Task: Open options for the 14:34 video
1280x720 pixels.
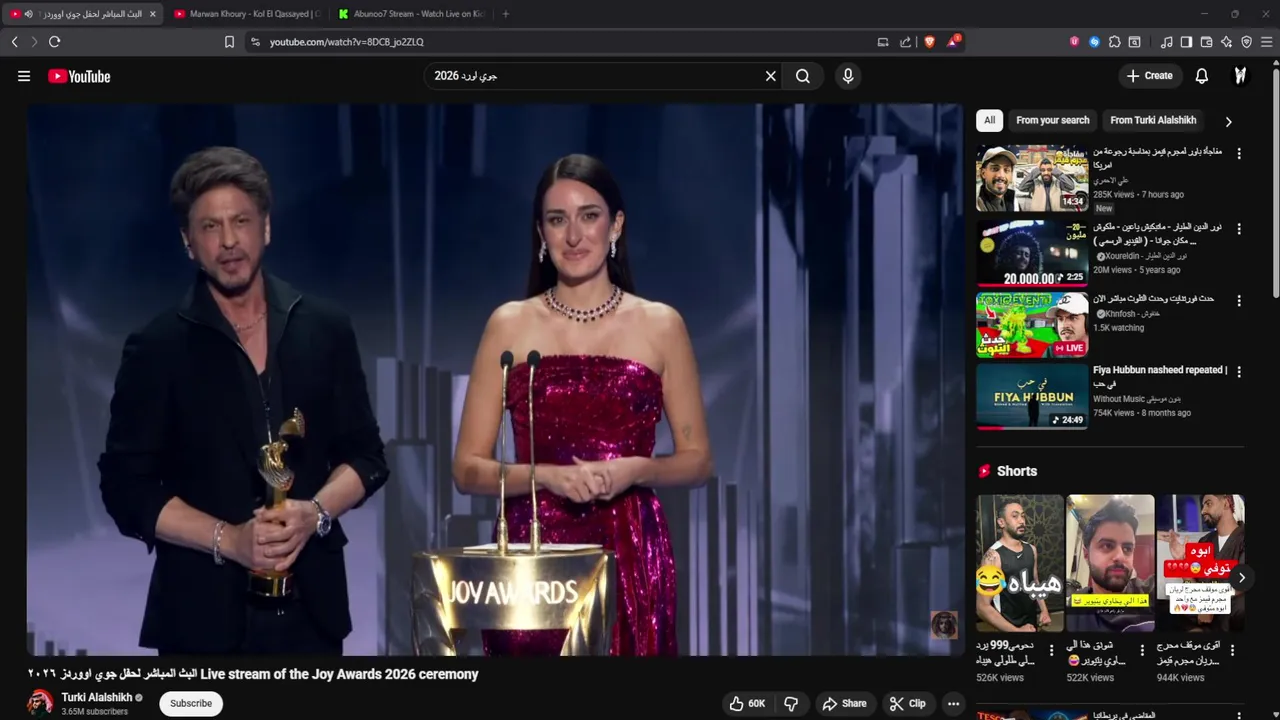Action: tap(1239, 154)
